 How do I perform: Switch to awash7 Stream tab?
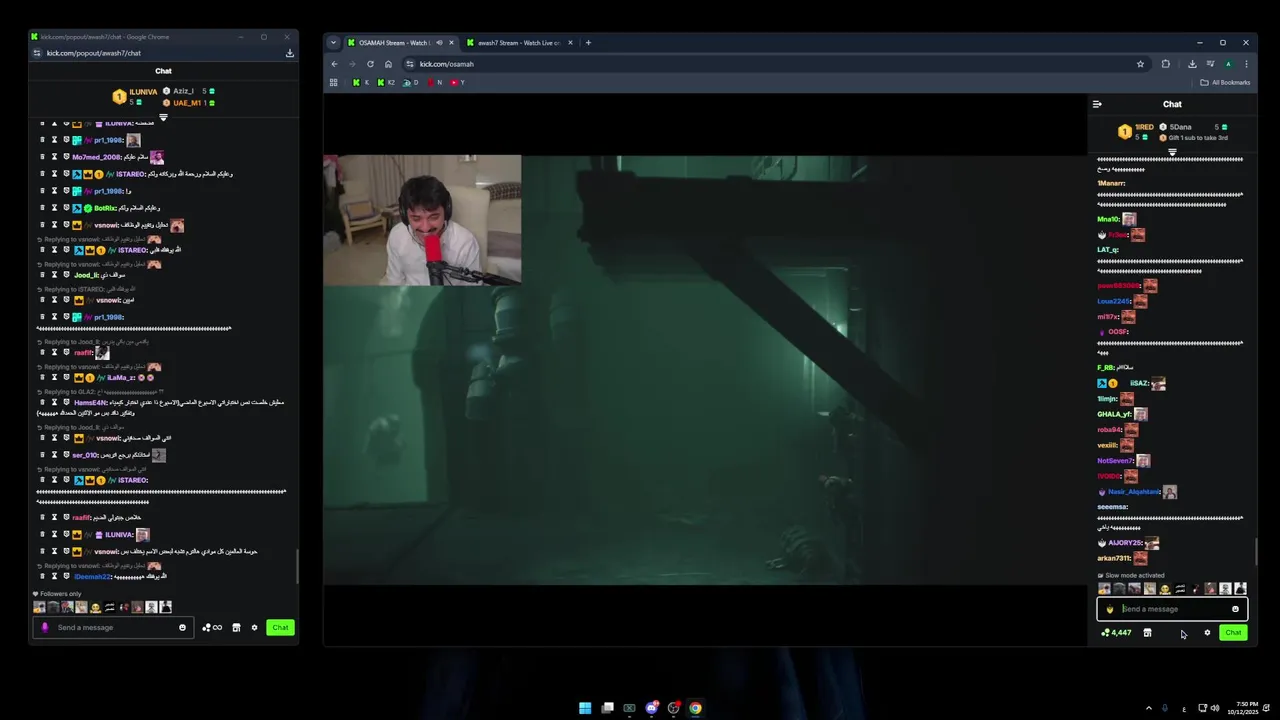pyautogui.click(x=518, y=43)
